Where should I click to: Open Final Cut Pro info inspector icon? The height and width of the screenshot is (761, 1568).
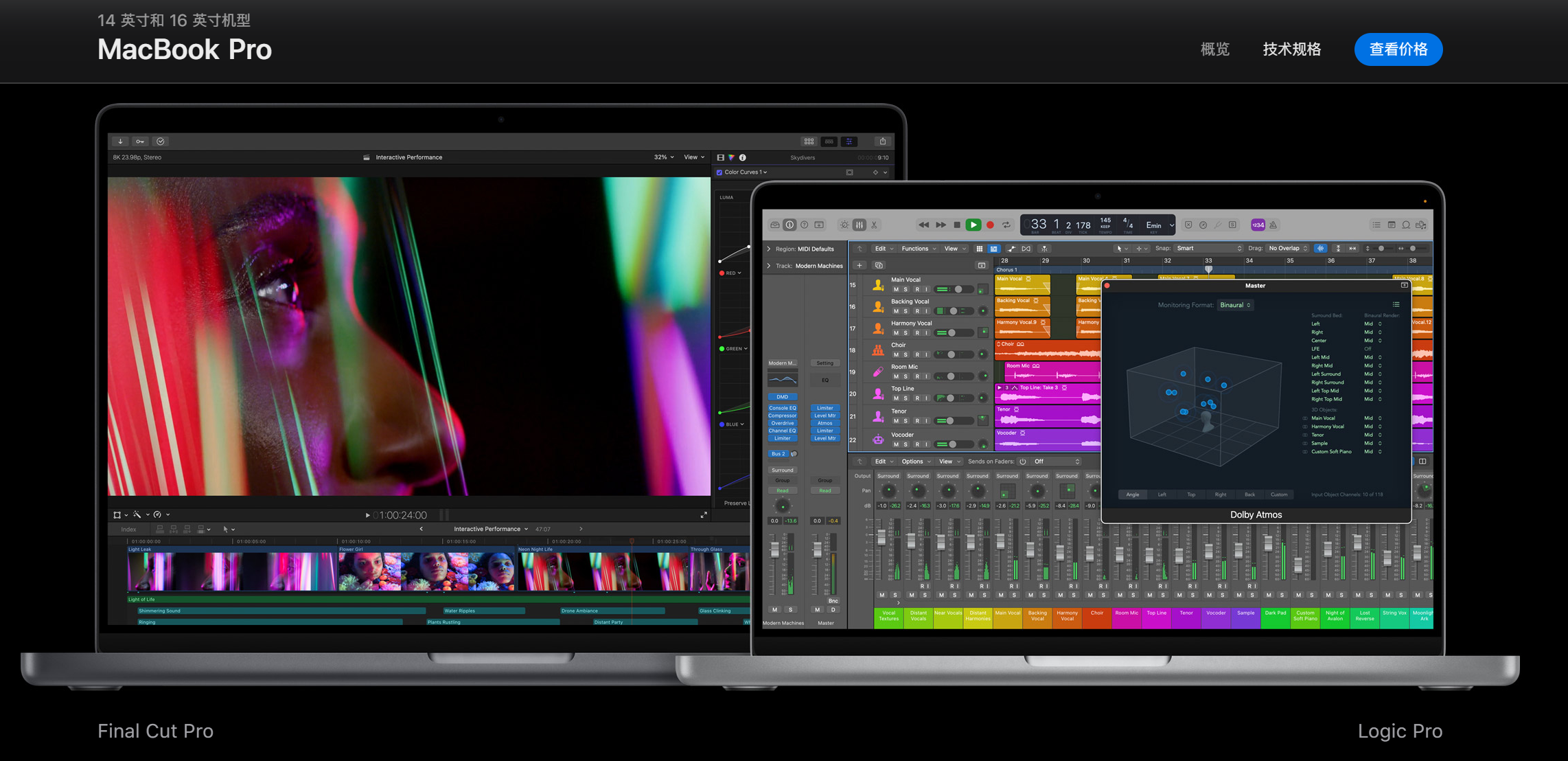tap(742, 158)
